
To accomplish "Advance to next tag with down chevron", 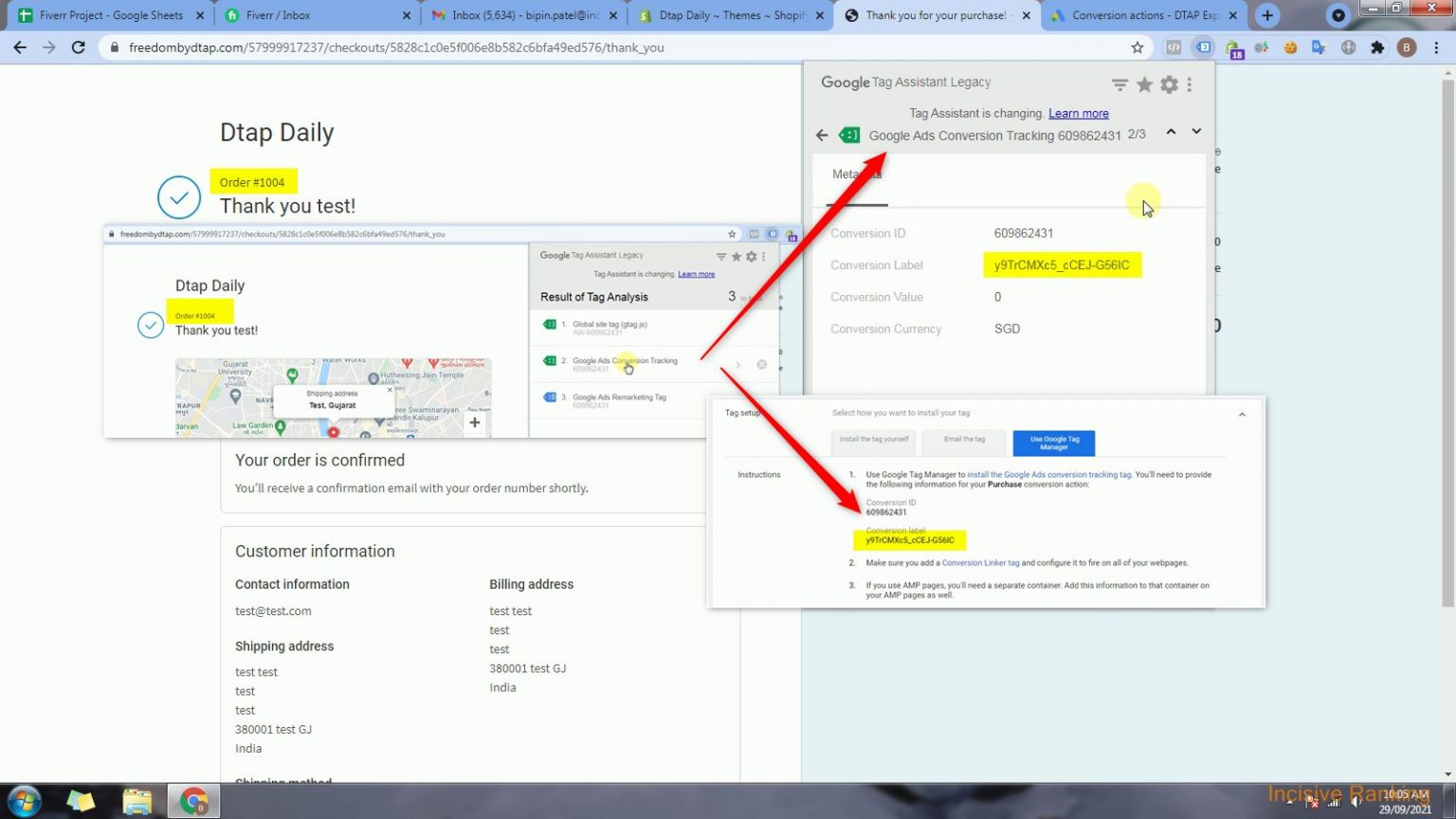I will click(1195, 132).
